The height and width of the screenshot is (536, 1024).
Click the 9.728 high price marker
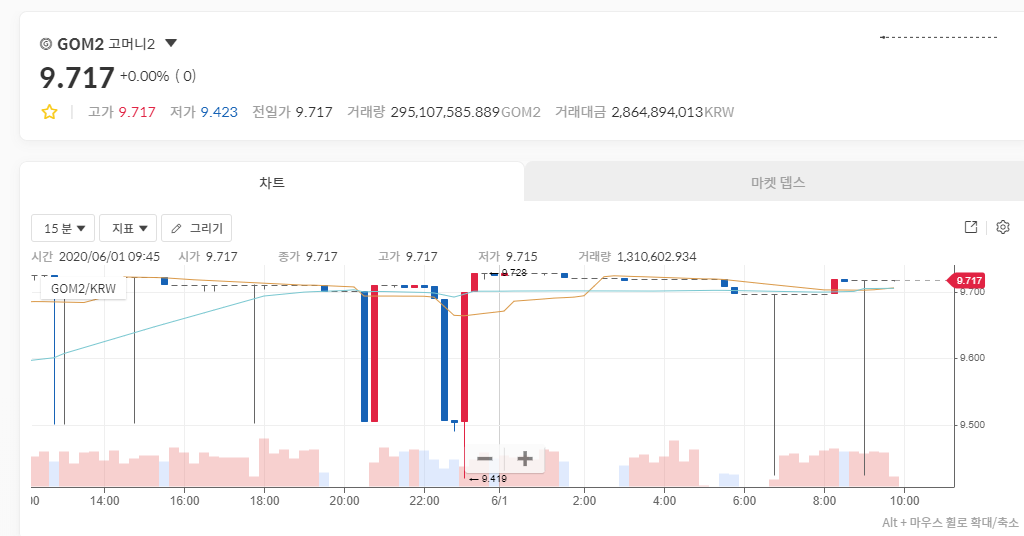(509, 273)
